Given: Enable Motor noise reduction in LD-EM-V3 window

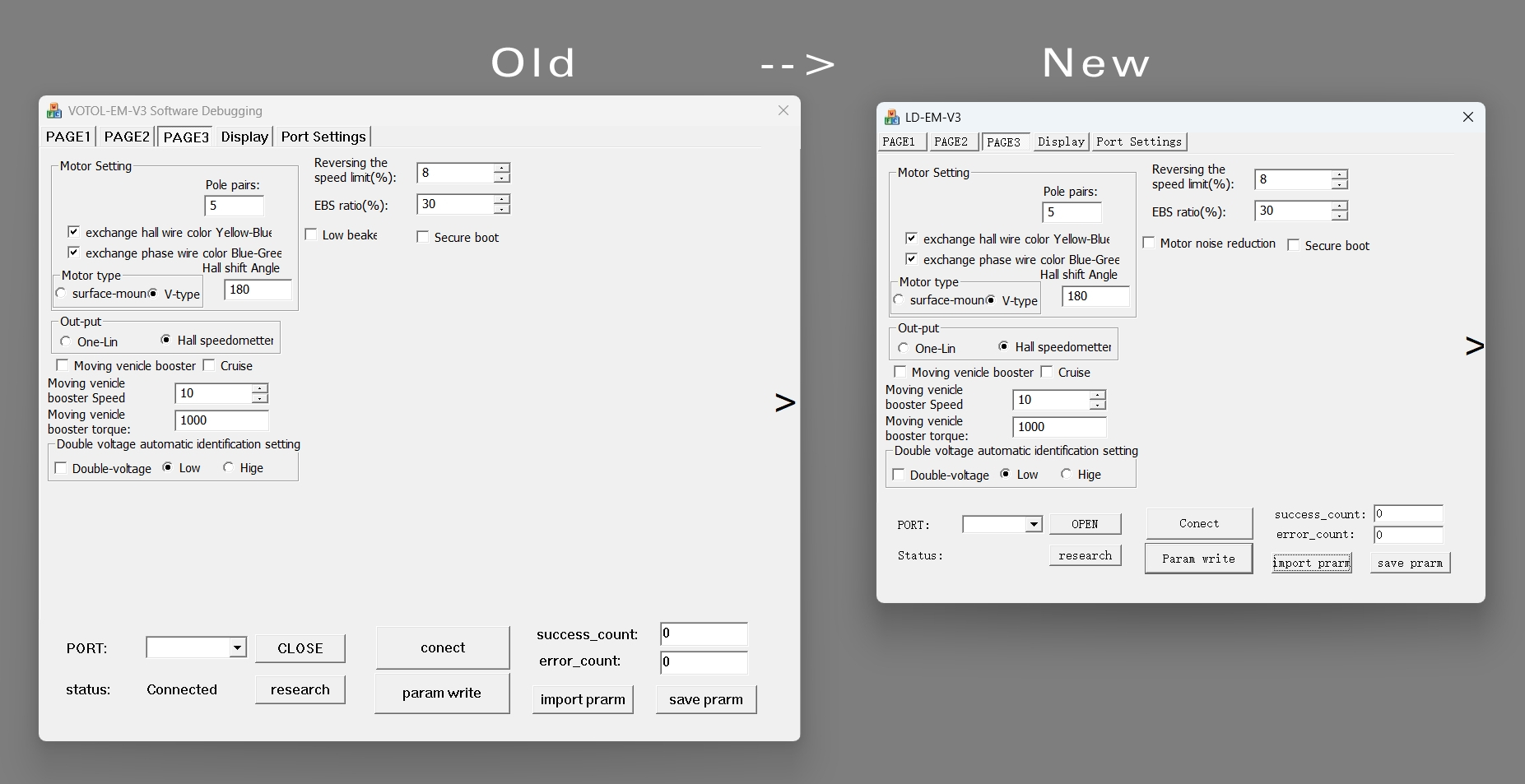Looking at the screenshot, I should [x=1149, y=243].
